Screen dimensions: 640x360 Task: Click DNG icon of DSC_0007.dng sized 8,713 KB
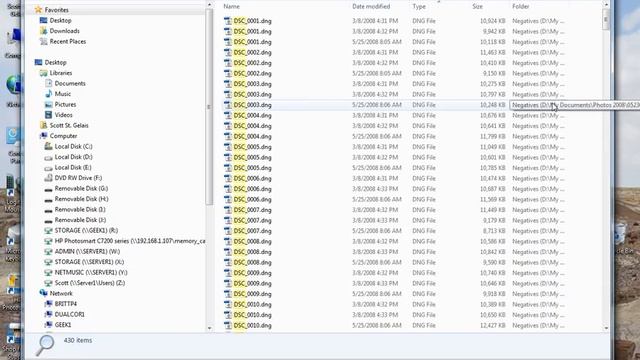[228, 231]
